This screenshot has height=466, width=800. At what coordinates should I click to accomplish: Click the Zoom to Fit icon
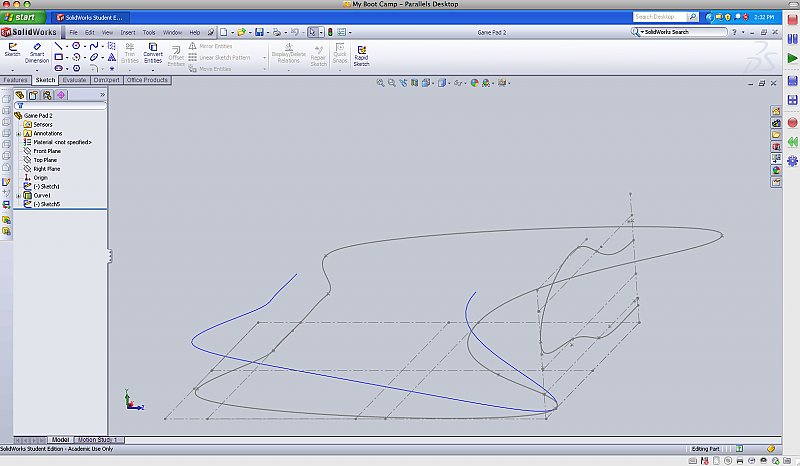[381, 83]
